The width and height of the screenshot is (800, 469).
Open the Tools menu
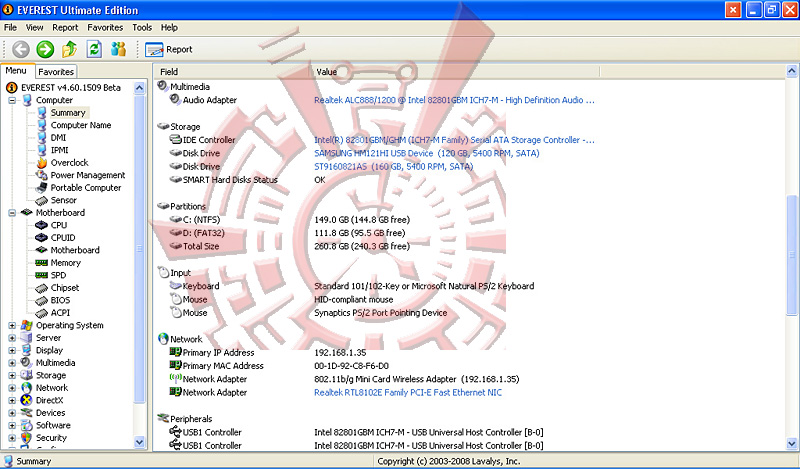142,28
